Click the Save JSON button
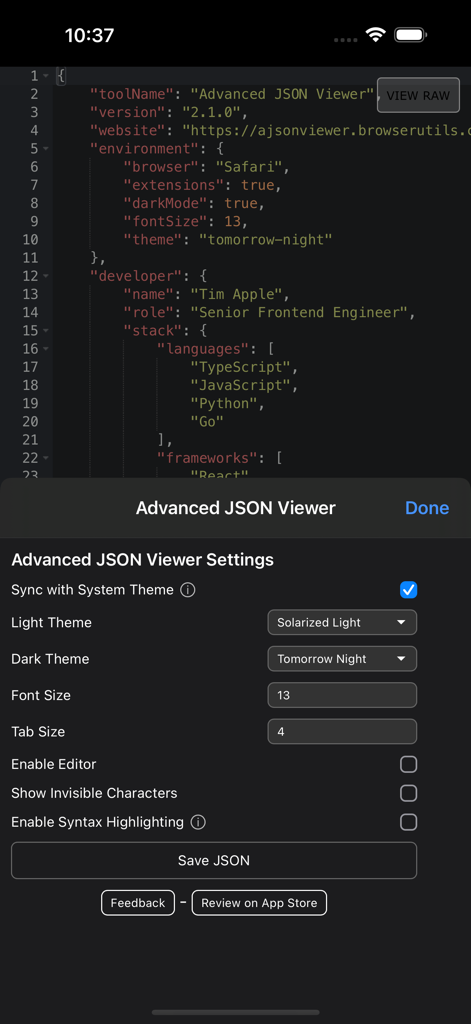The image size is (471, 1024). coord(214,861)
